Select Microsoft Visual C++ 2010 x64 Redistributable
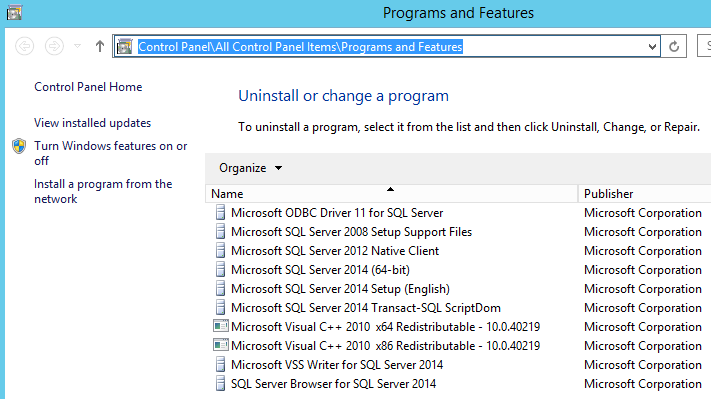 click(x=385, y=327)
